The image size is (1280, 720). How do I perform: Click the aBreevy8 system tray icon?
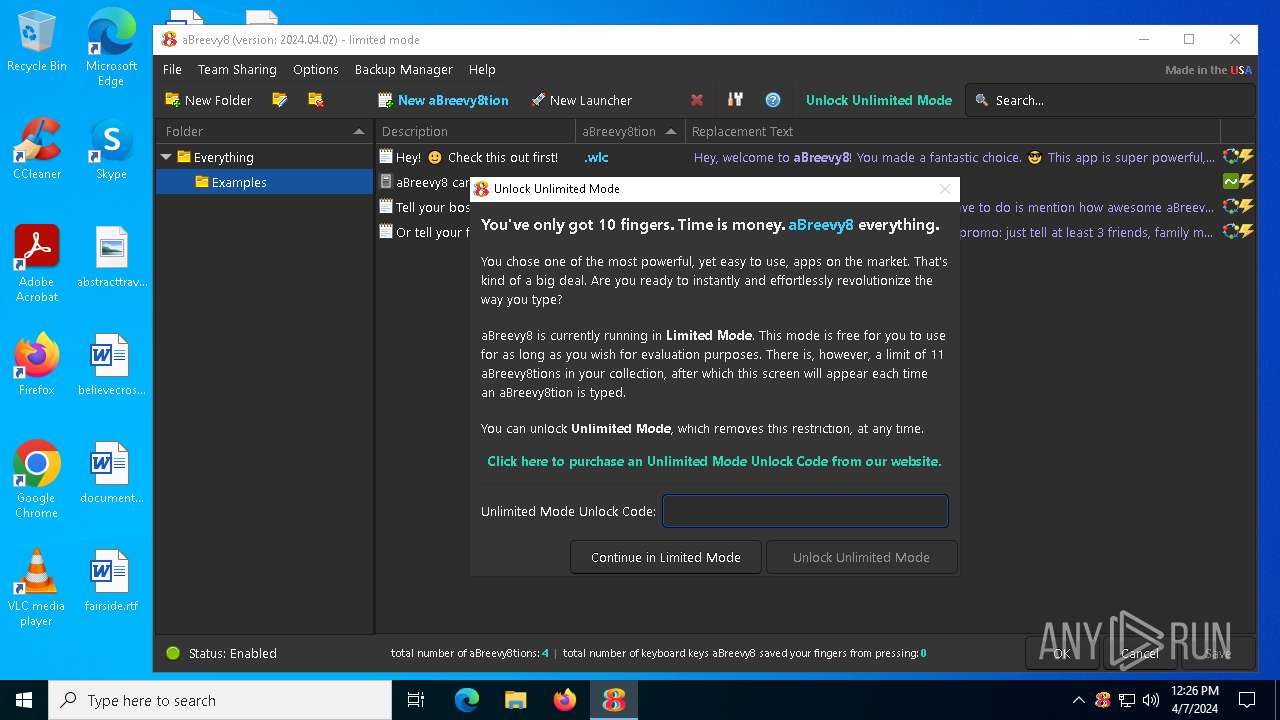pos(1103,700)
